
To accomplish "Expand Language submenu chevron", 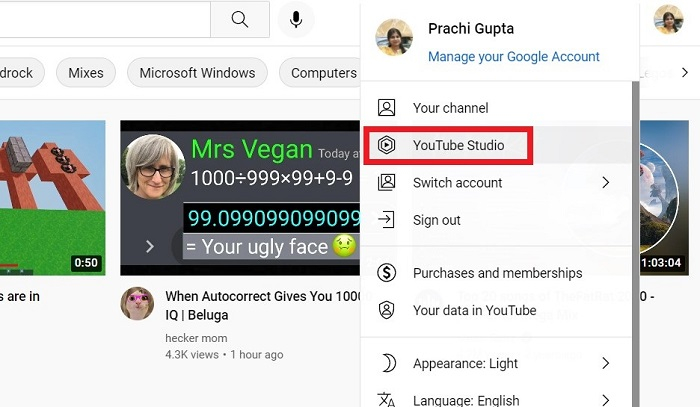I will [x=605, y=400].
